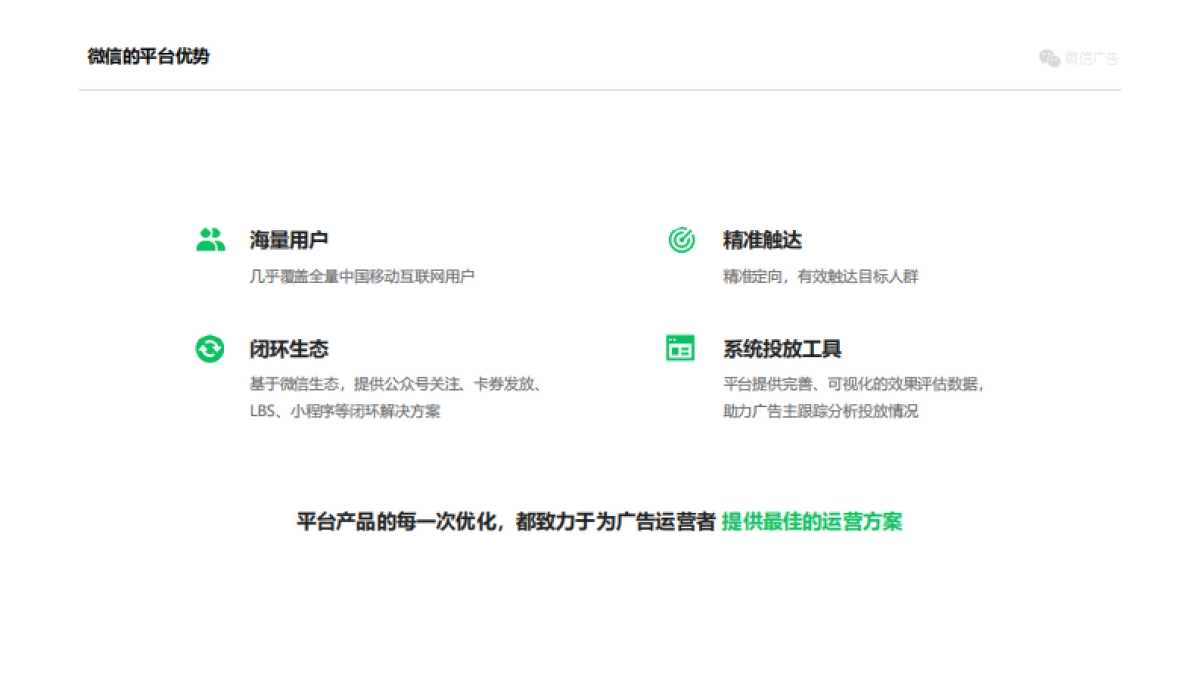Click the line 精准定向，有效触达目标人群
The width and height of the screenshot is (1200, 675).
tap(822, 276)
